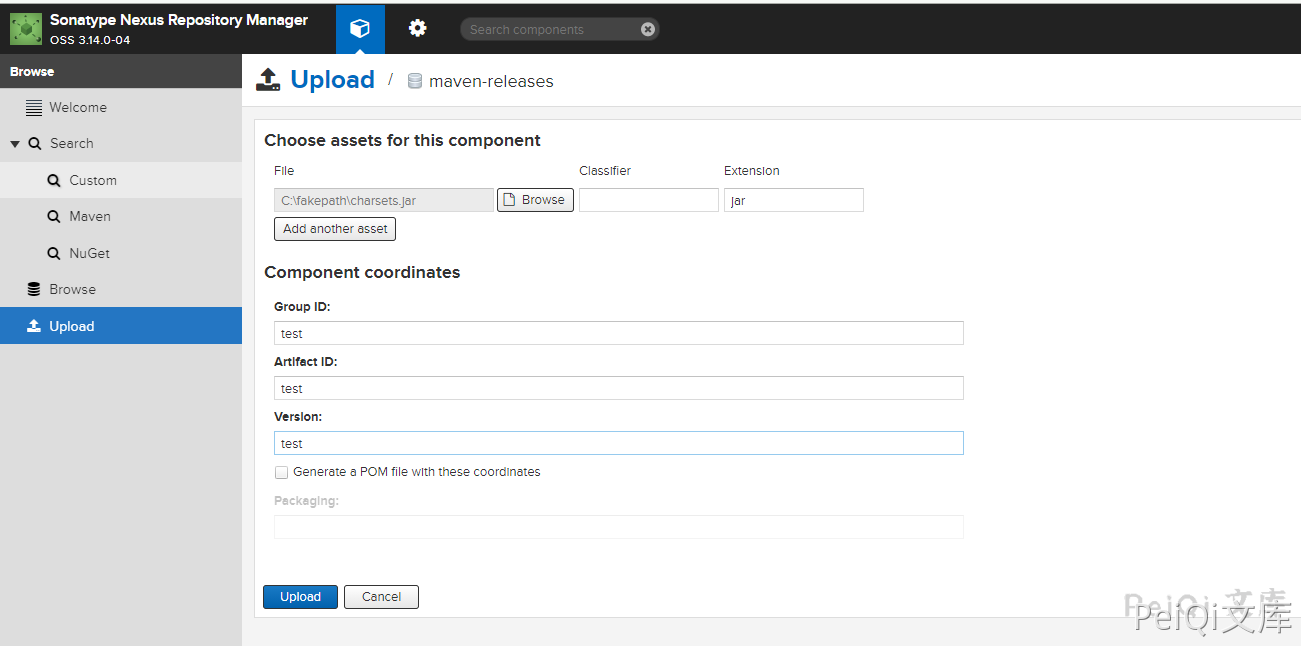Clear the search components field with X
Image resolution: width=1301 pixels, height=646 pixels.
tap(648, 30)
